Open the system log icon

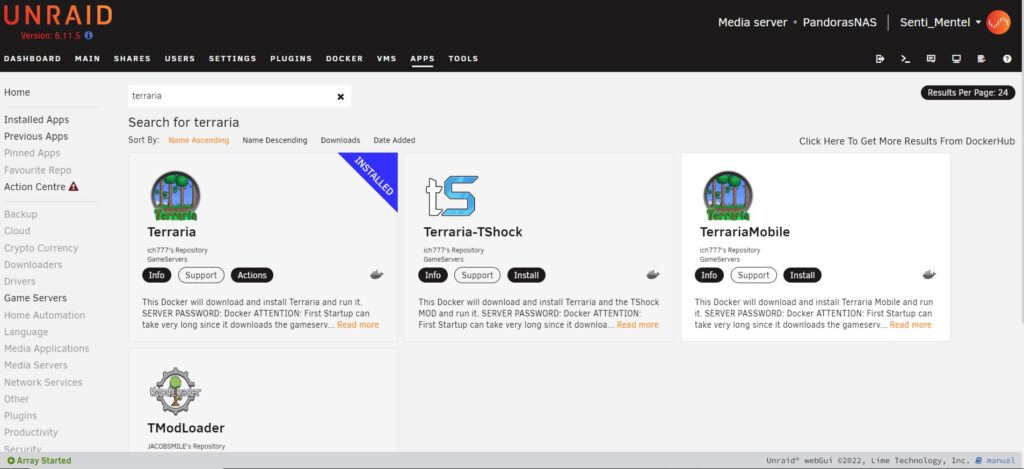click(x=981, y=59)
